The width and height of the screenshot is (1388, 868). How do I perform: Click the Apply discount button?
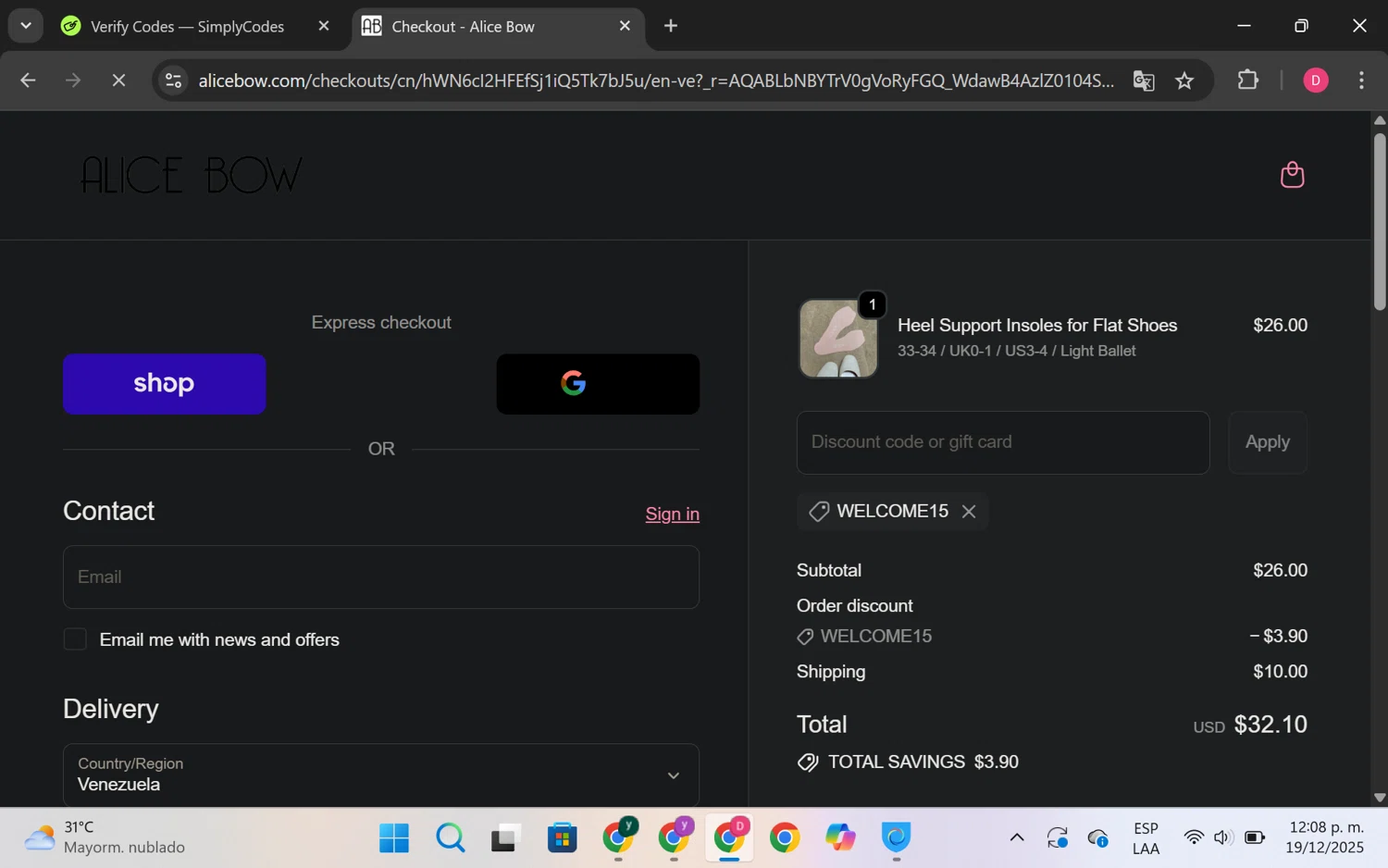coord(1267,442)
